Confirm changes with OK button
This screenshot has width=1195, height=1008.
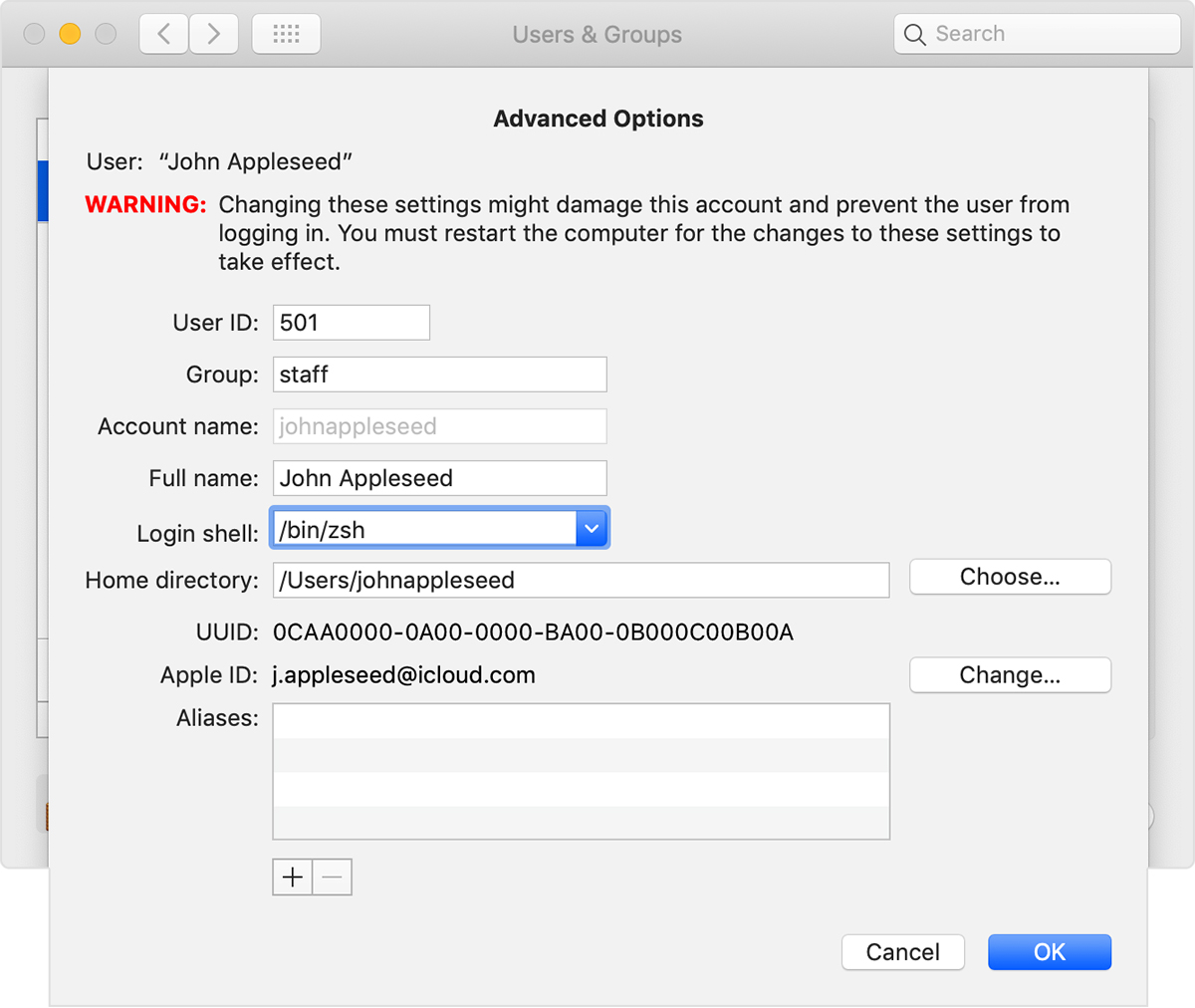tap(1049, 952)
